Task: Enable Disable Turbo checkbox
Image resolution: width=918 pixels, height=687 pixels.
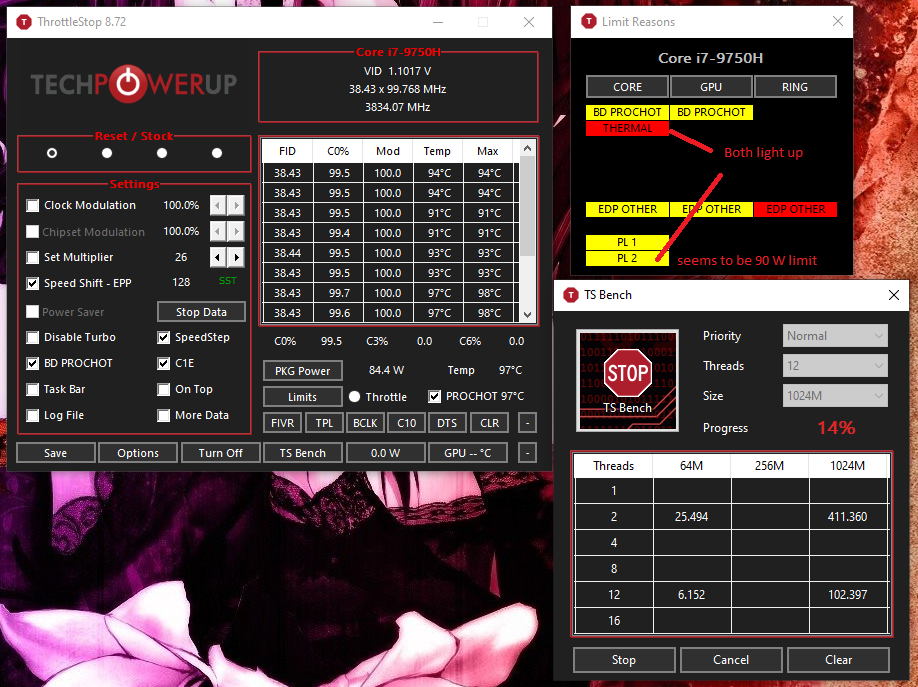Action: [x=33, y=337]
